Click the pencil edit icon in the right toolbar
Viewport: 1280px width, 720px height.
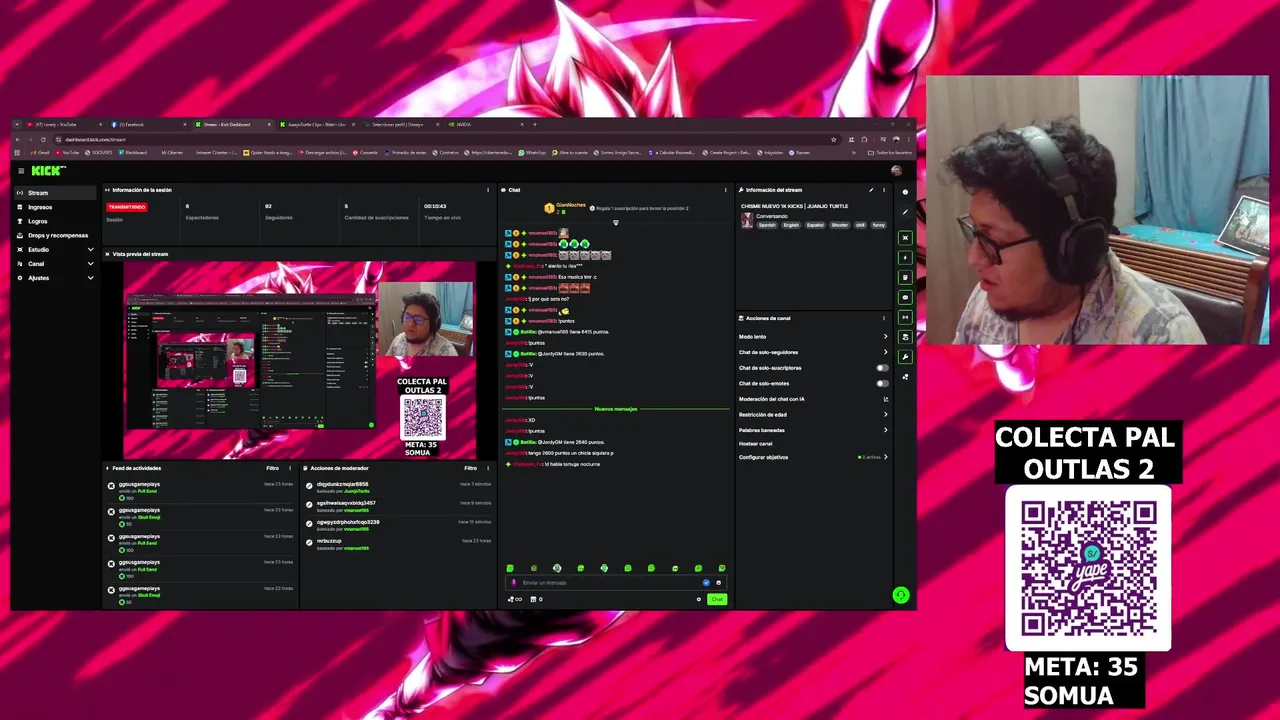click(905, 212)
